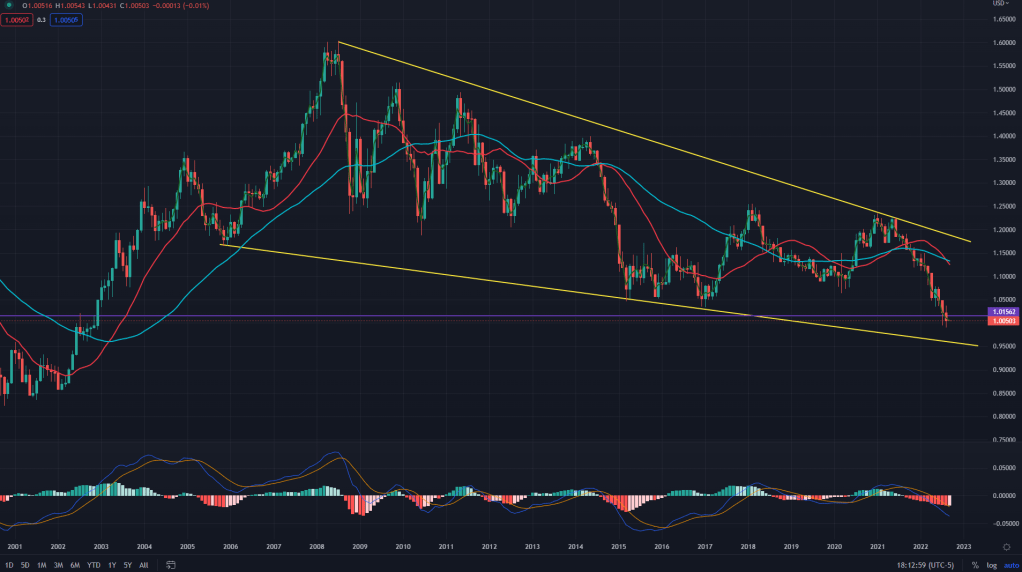
Task: Click the blue buy price 1.00505 button
Action: click(x=67, y=19)
